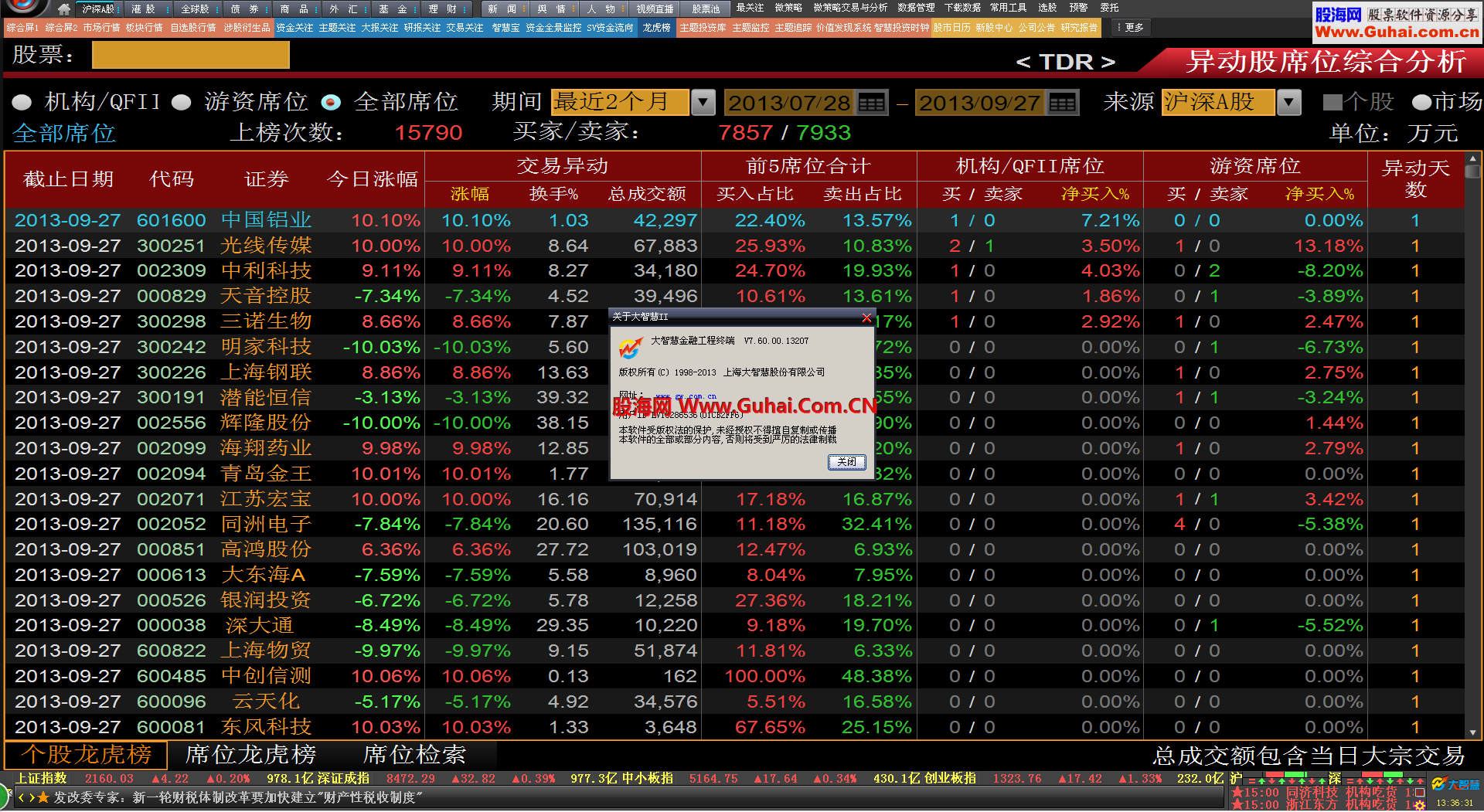Viewport: 1484px width, 812px height.
Task: Click the TDR left arrow
Action: point(1023,62)
